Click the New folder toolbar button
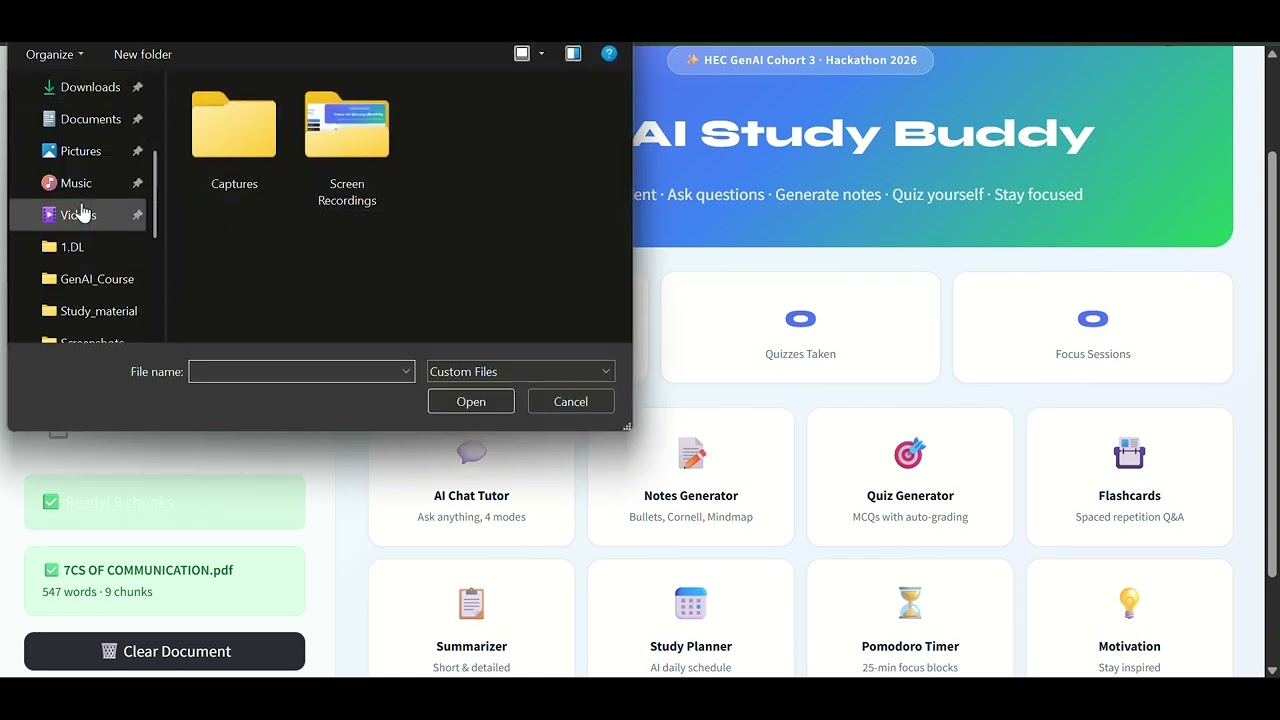 [143, 54]
